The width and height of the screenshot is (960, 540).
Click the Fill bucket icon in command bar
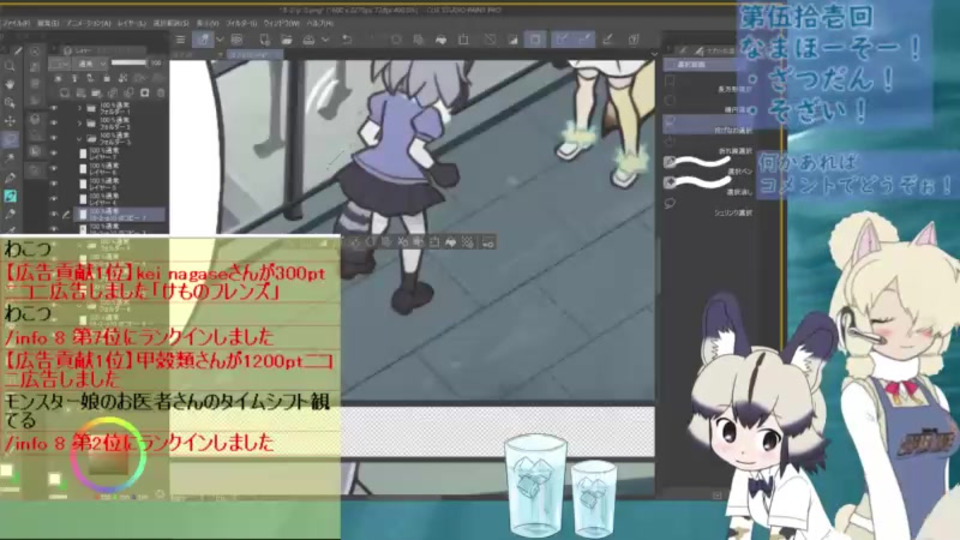coord(441,40)
